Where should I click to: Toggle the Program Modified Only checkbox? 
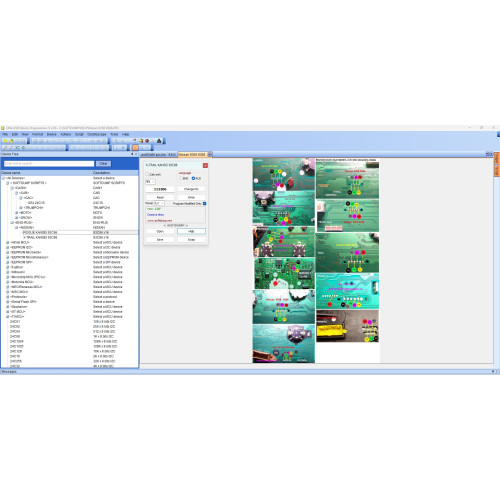204,203
